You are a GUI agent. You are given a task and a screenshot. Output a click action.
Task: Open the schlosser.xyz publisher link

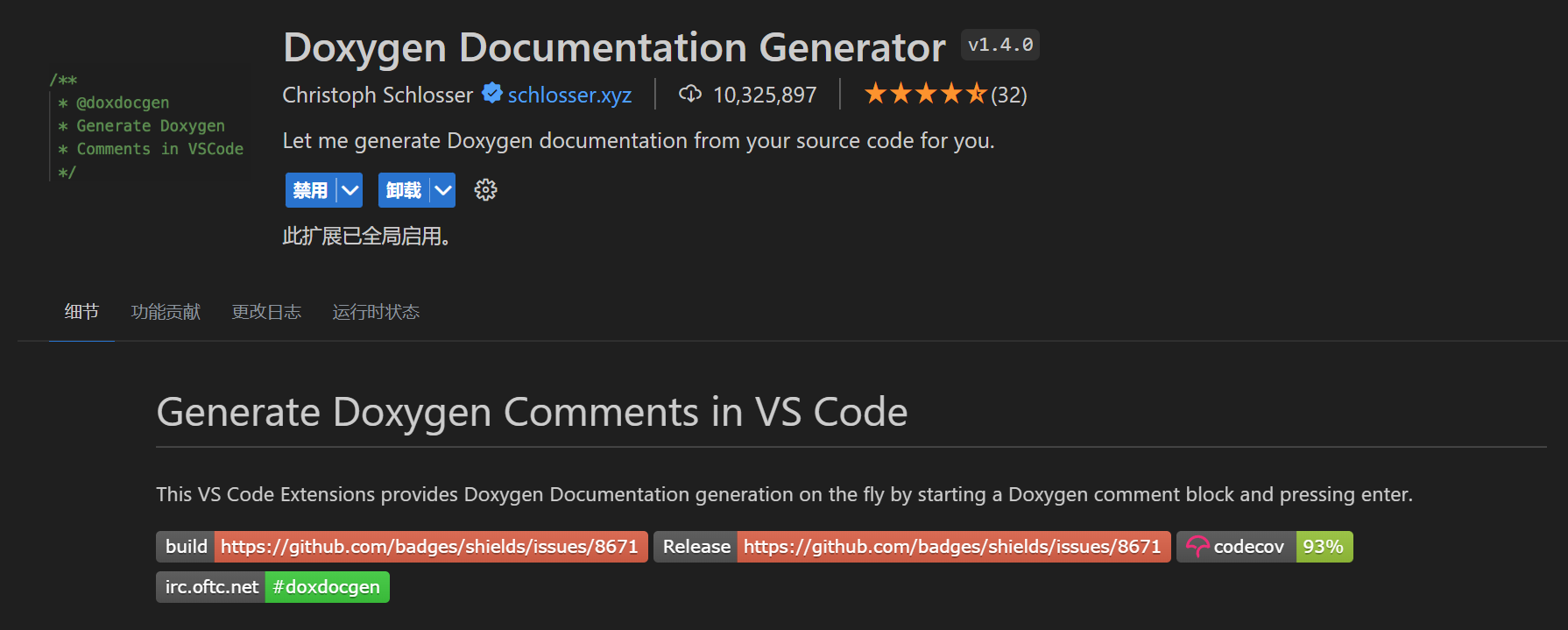(569, 95)
